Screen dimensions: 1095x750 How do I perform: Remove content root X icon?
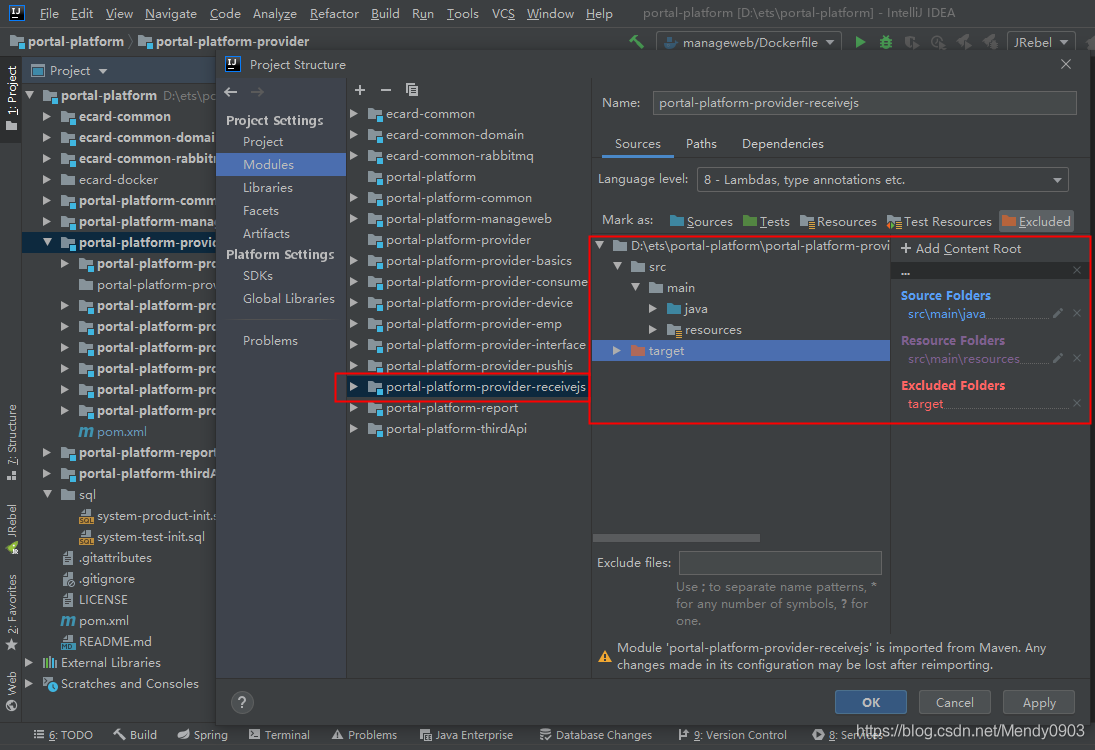coord(1077,270)
